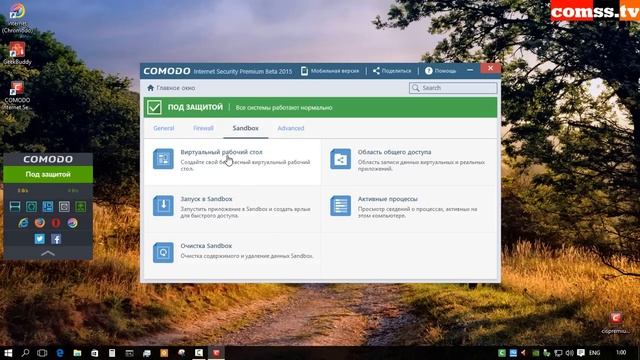The image size is (640, 360).
Task: Open the cispremium desktop file icon
Action: click(616, 323)
